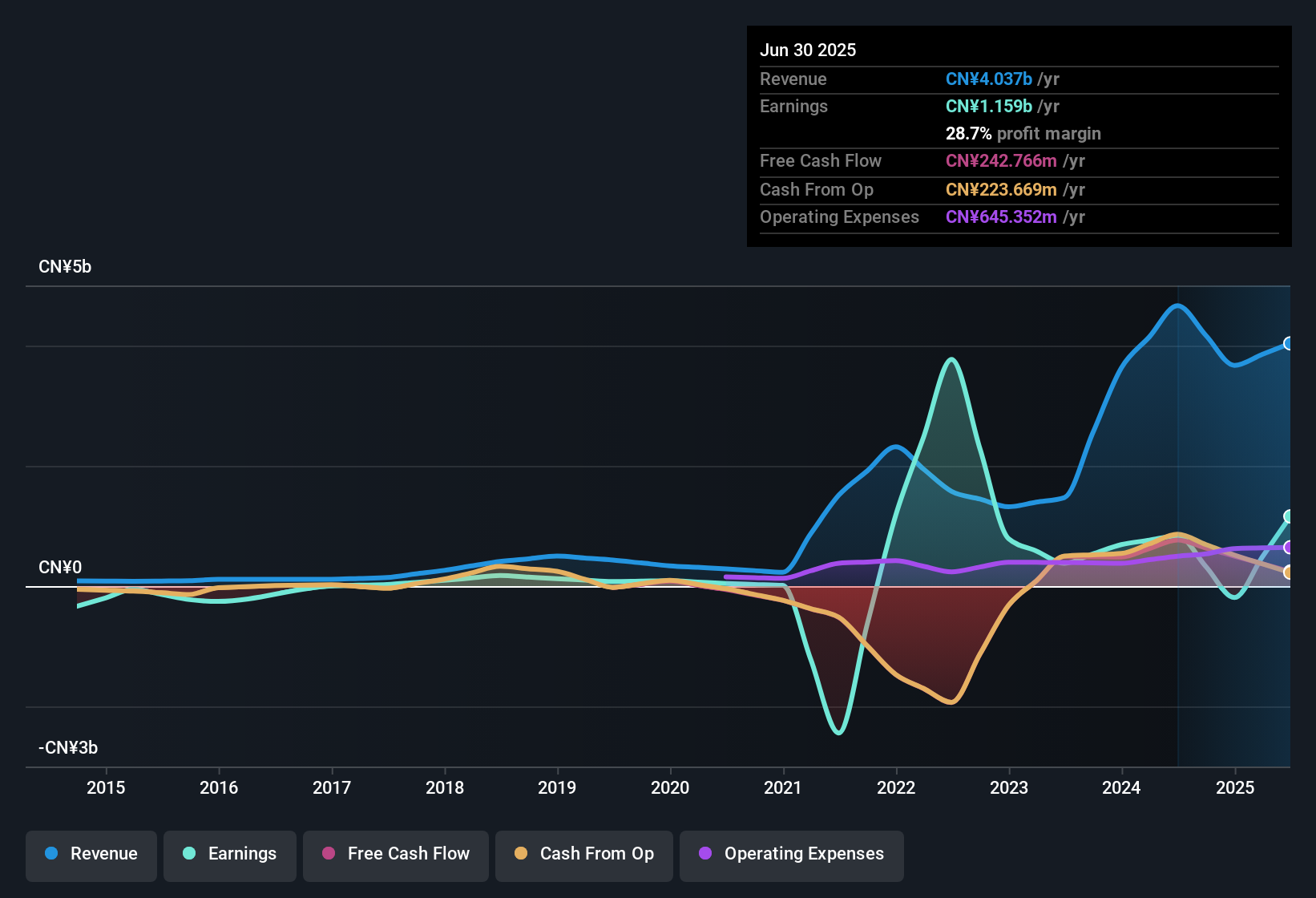Click the orange Cash From Op legend dot
The image size is (1316, 898).
521,854
